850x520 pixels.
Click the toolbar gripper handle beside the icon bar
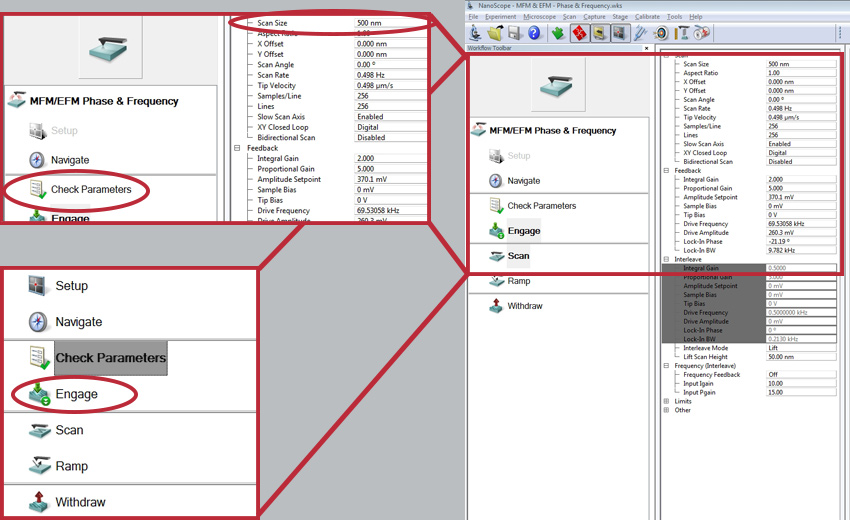(840, 33)
